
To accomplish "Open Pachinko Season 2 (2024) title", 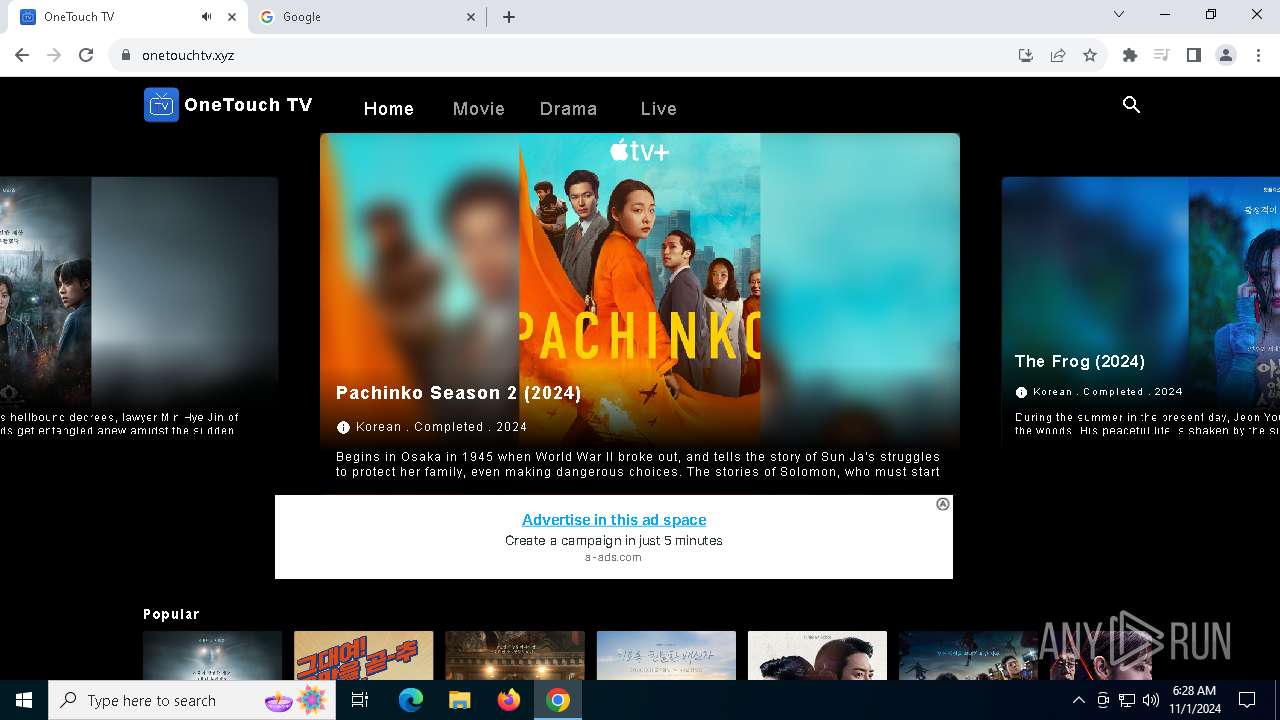I will pyautogui.click(x=459, y=393).
